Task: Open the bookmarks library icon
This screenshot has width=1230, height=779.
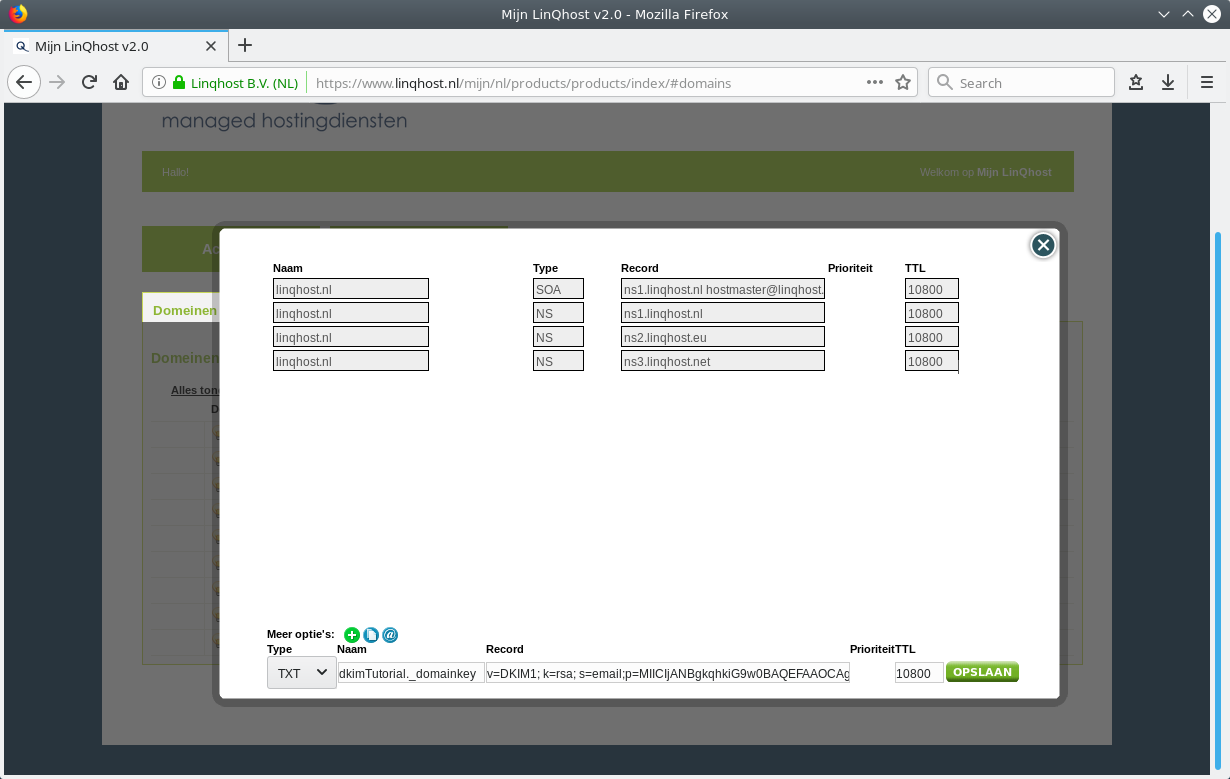Action: click(x=1136, y=83)
